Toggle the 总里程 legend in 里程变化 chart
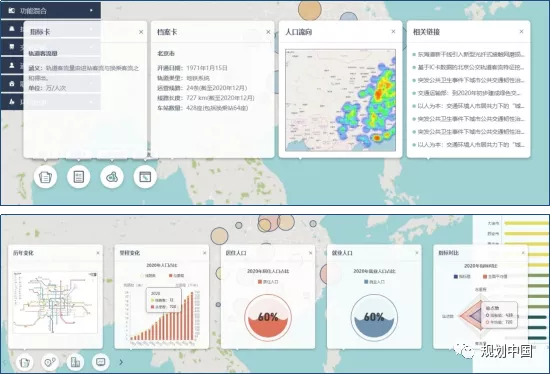552x377 pixels. 177,276
